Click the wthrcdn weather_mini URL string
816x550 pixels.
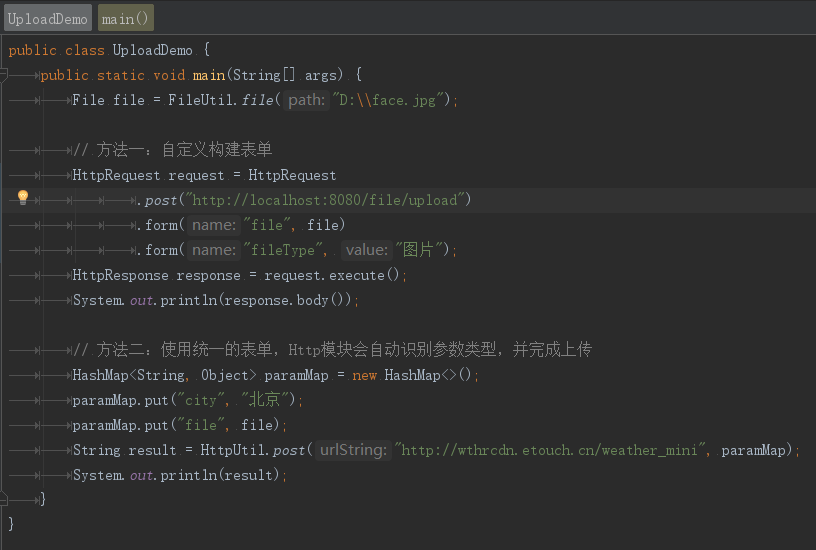point(552,450)
